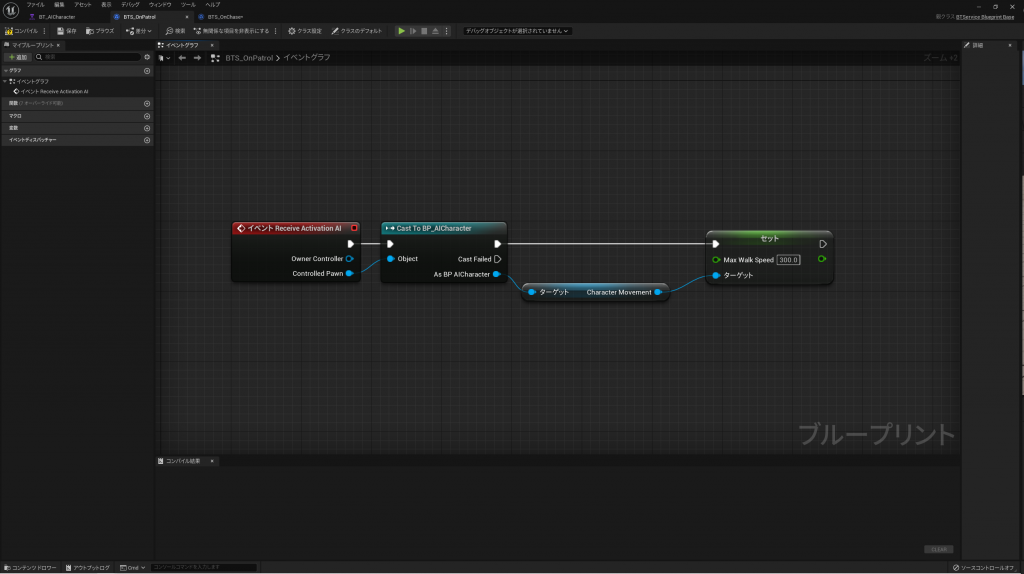Screen dimensions: 1024x574
Task: Click the Stop simulation button
Action: pyautogui.click(x=424, y=31)
